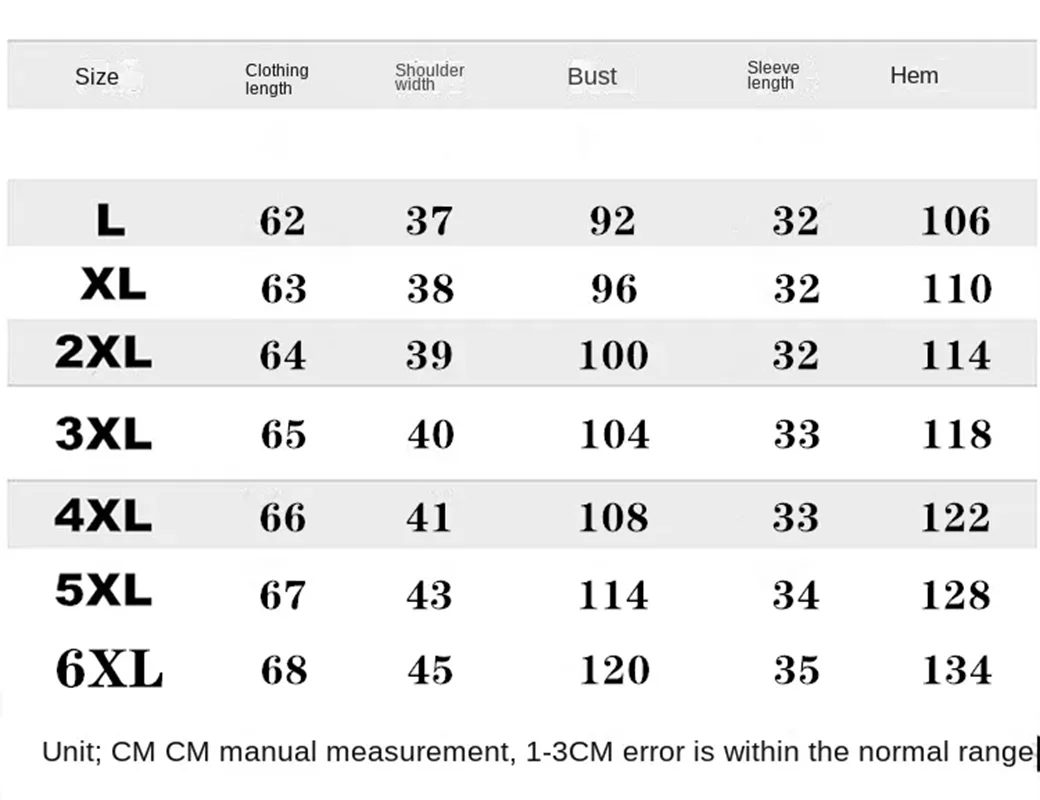
Task: Click the Hem column header
Action: coord(914,75)
